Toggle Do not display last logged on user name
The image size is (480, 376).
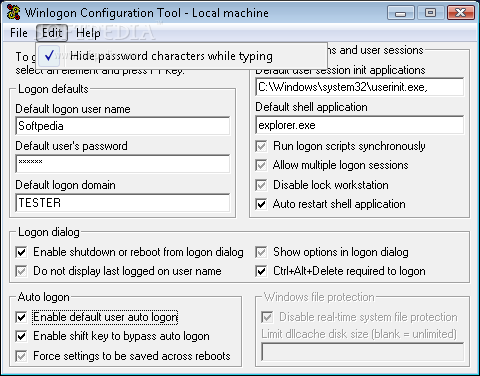pyautogui.click(x=21, y=271)
